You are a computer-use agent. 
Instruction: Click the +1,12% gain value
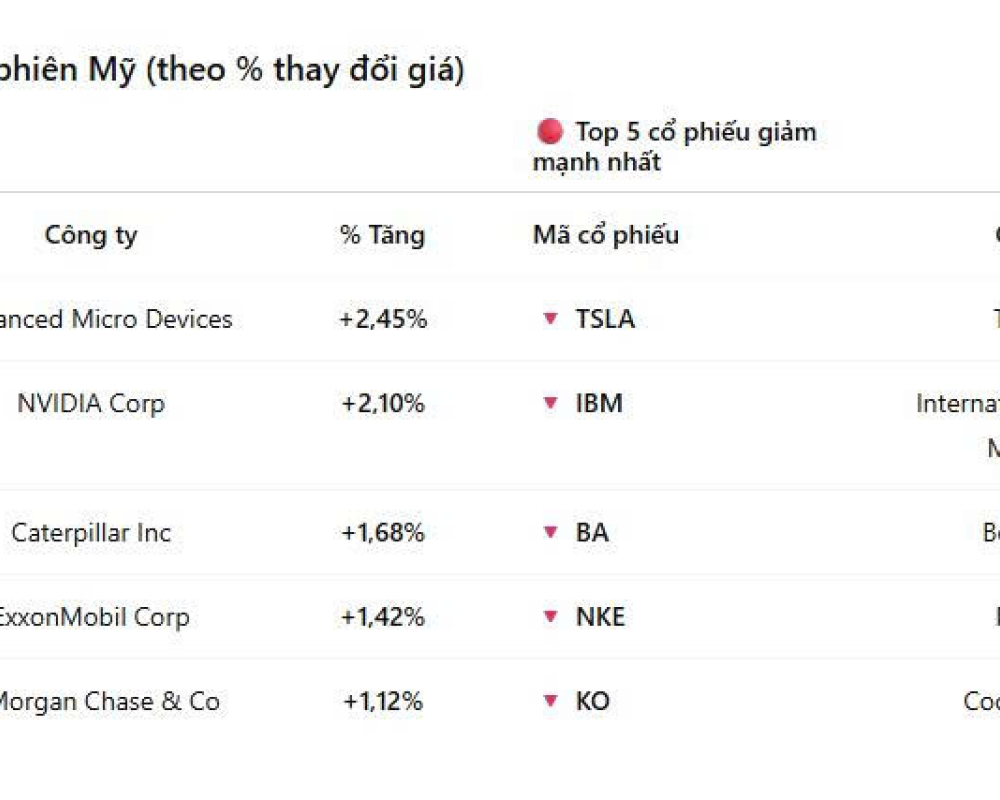click(x=383, y=701)
